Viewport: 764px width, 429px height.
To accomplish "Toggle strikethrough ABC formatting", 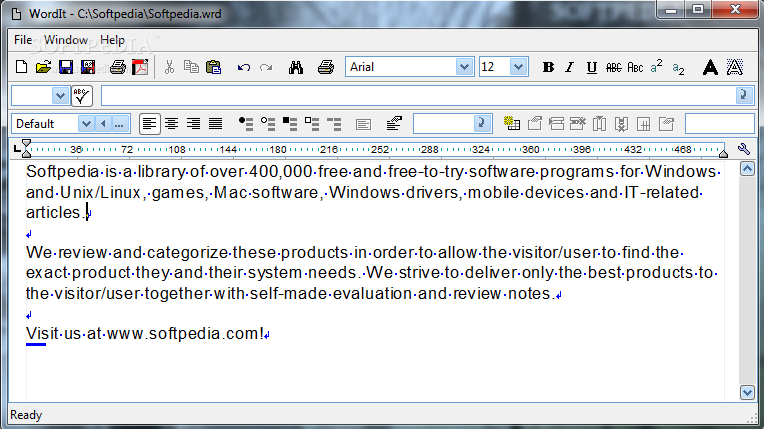I will click(613, 67).
